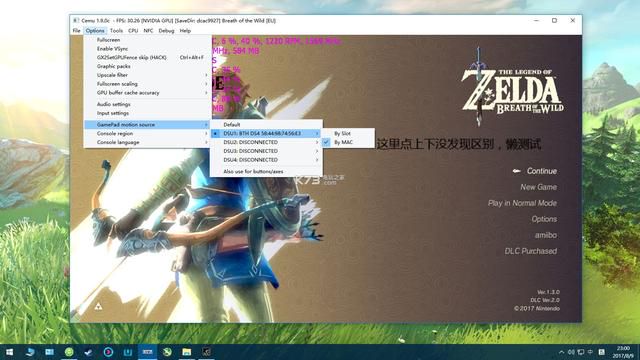Expand DSU3: DISCONNECTED submenu
The width and height of the screenshot is (640, 360).
tap(266, 151)
